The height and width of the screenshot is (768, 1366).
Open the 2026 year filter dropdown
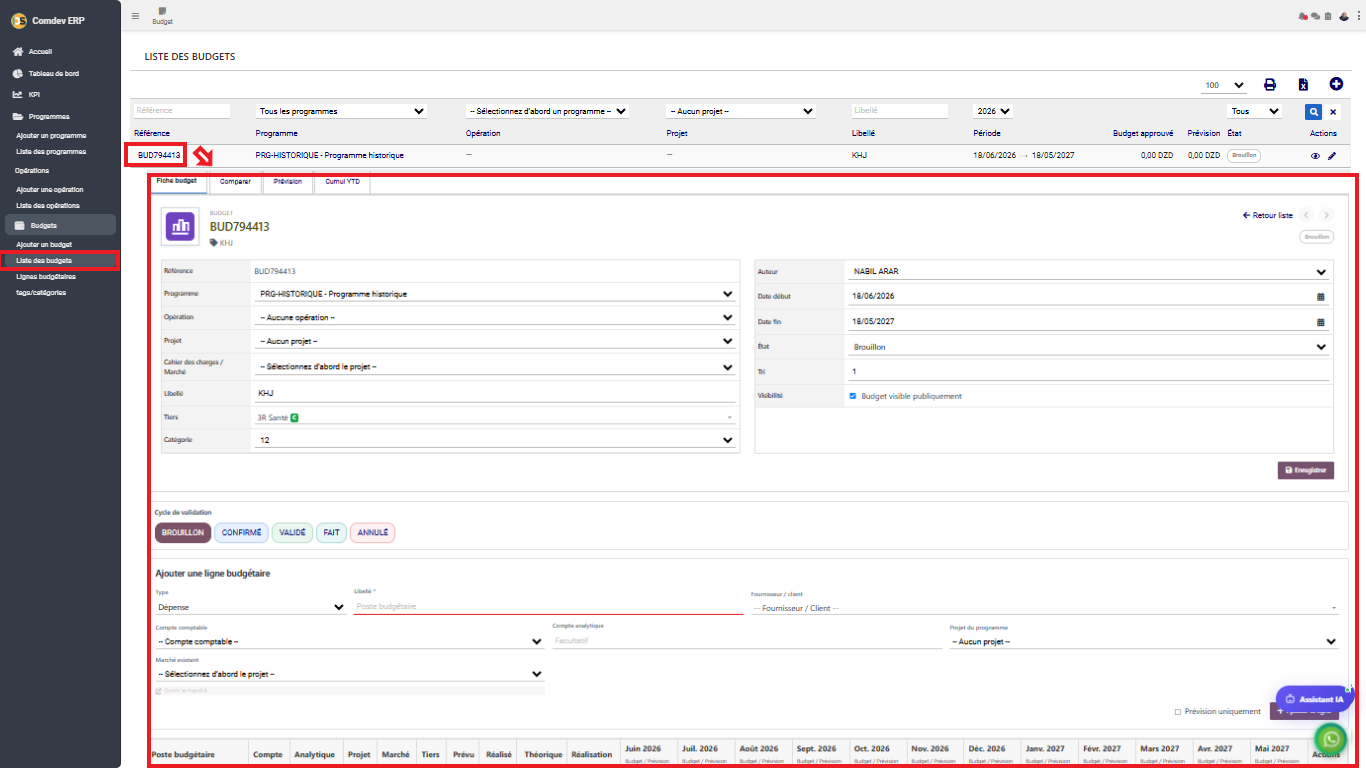tap(992, 111)
